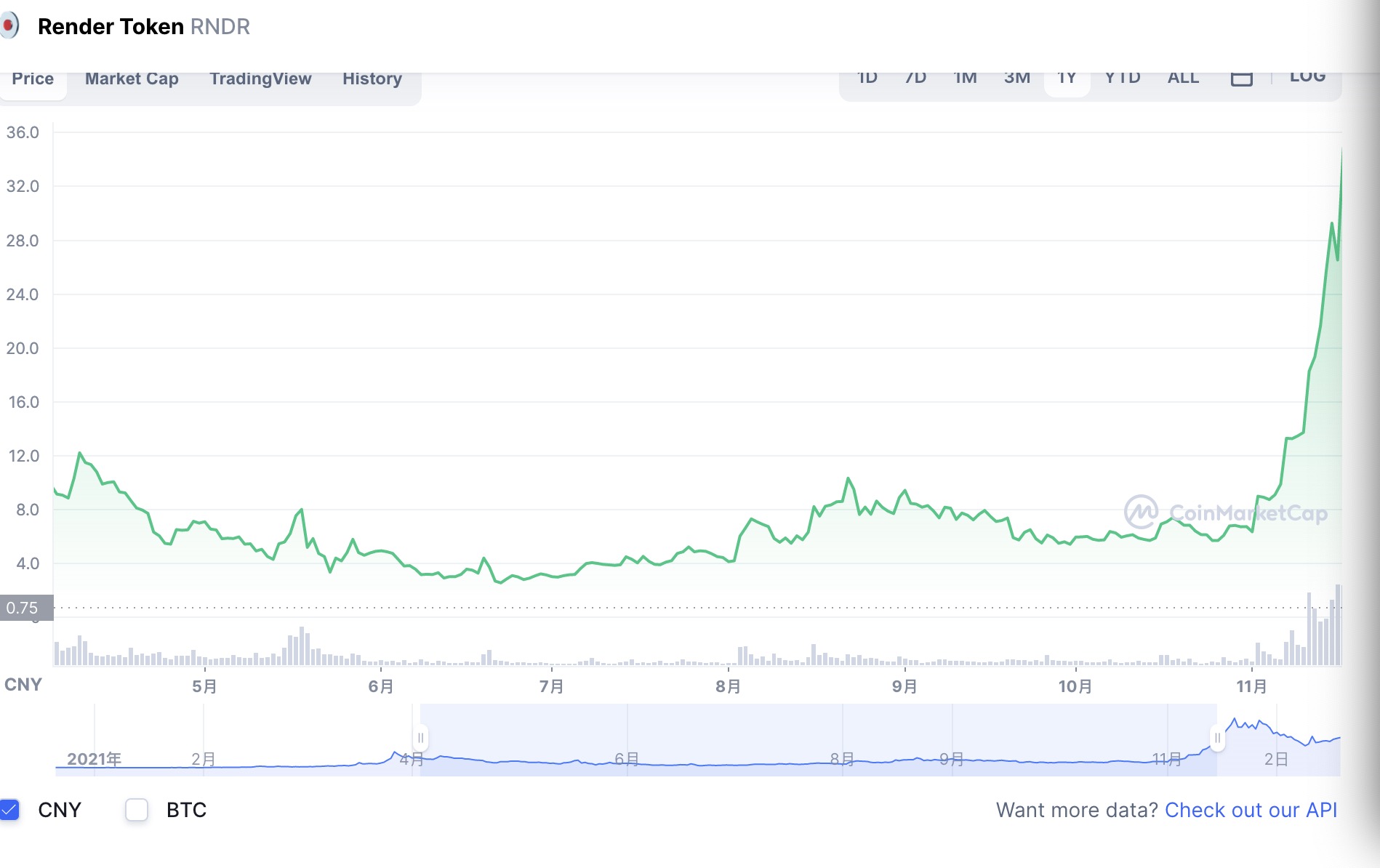
Task: Open the Check out our API link
Action: [x=1251, y=810]
